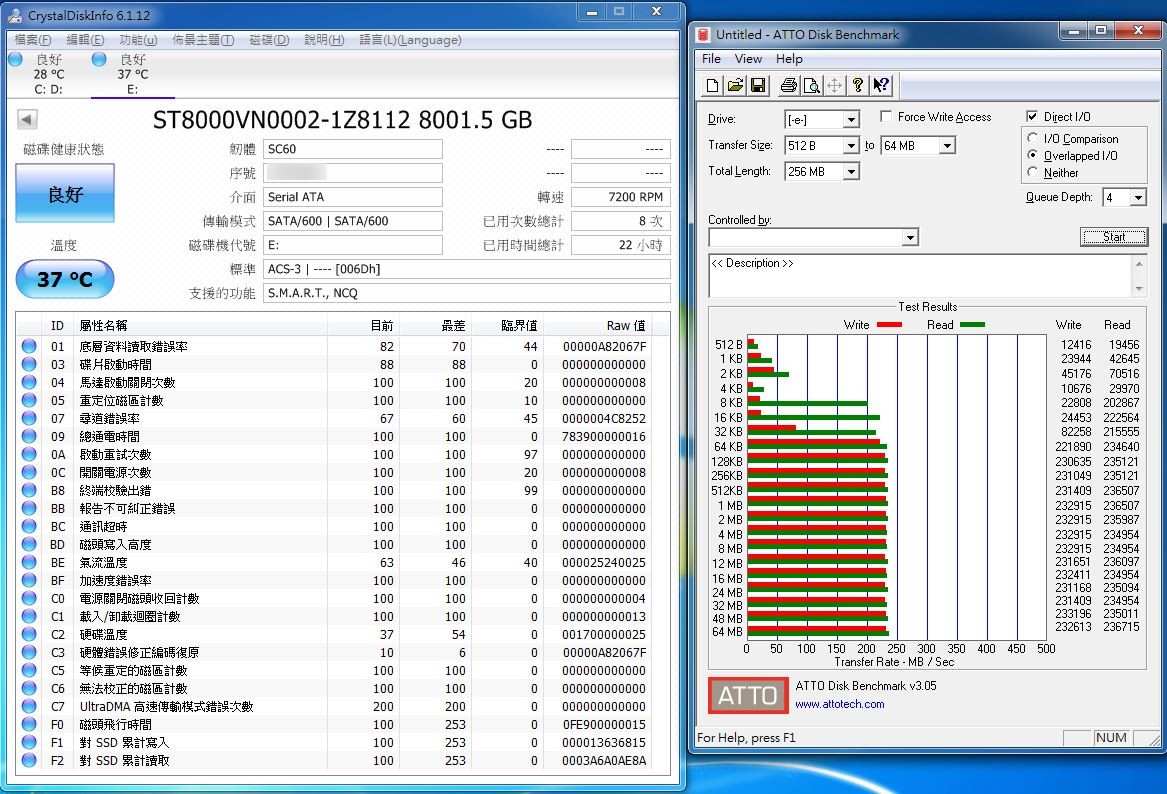
Task: Click description box scroll down arrow
Action: [1139, 288]
